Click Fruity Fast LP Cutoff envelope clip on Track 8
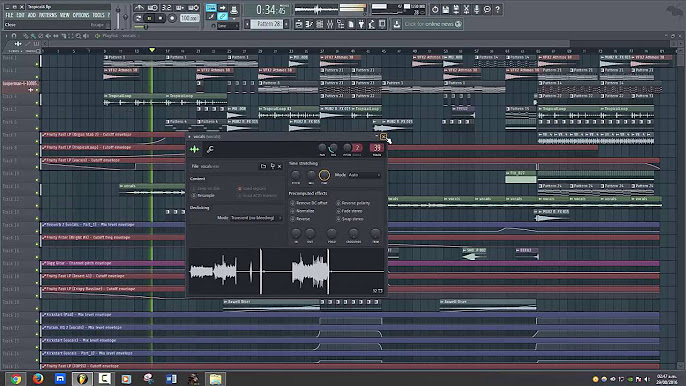 tap(114, 147)
